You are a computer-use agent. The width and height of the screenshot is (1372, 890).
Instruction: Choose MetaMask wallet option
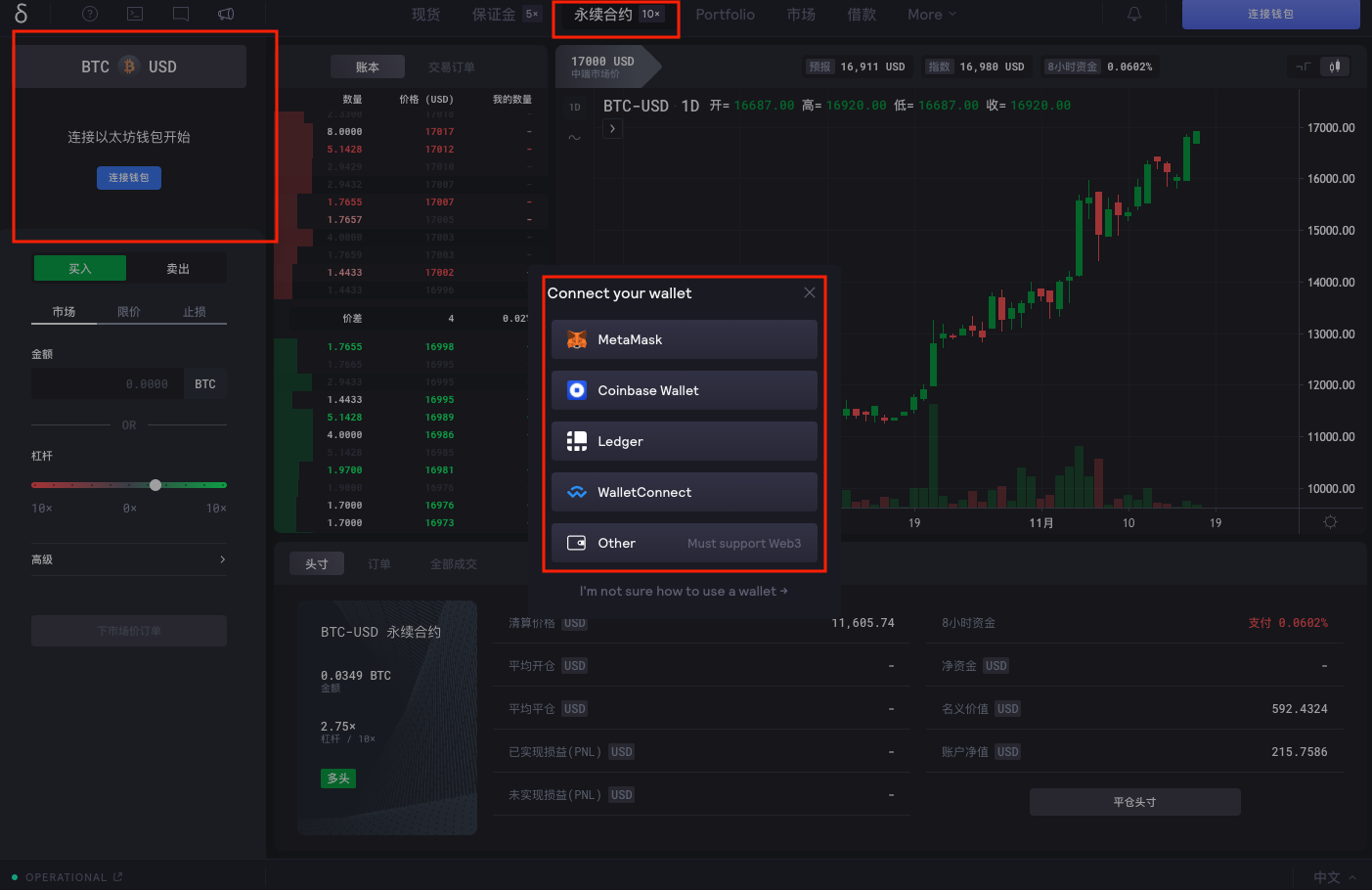click(685, 339)
